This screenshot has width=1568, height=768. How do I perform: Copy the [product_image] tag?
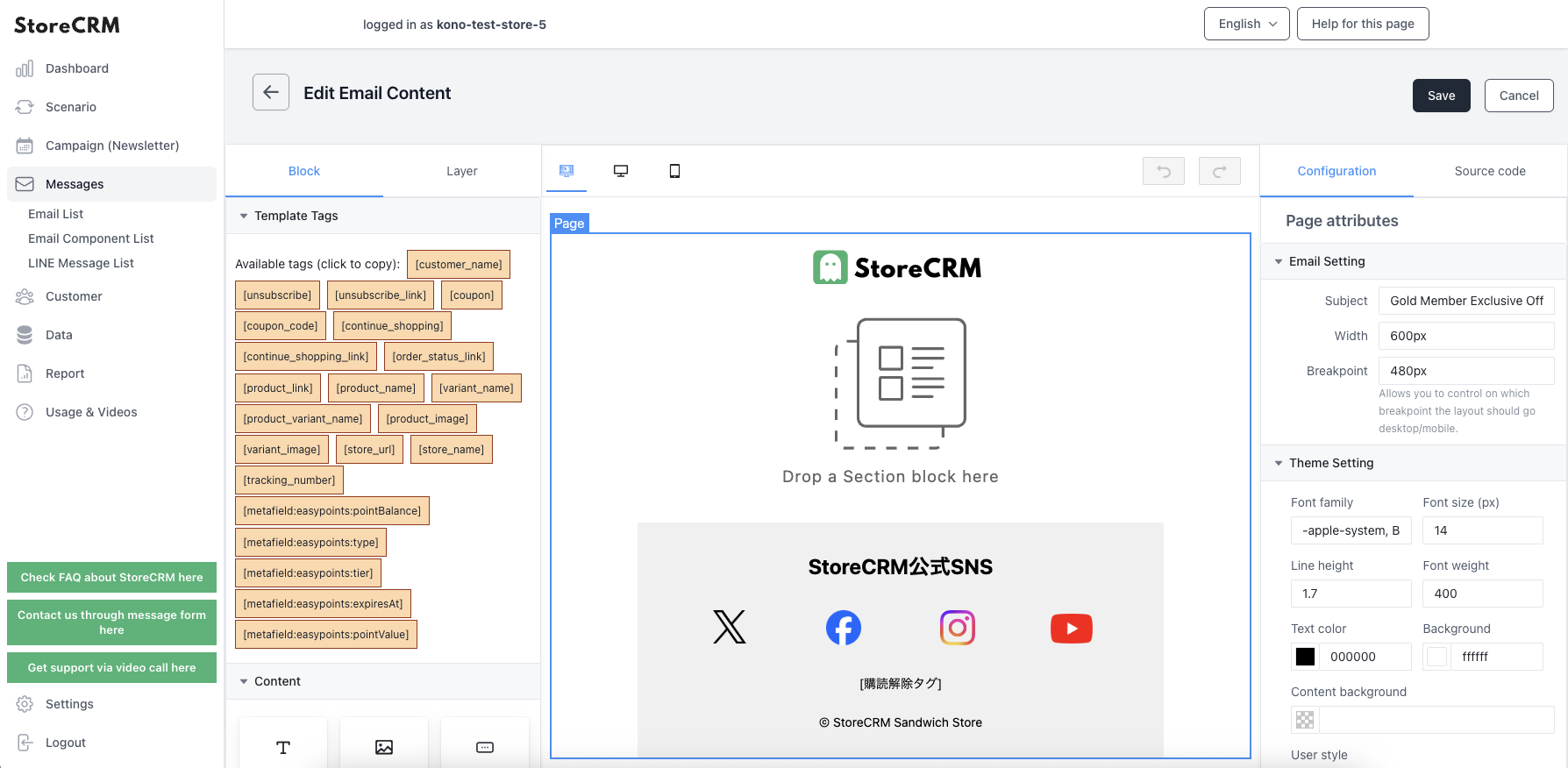(427, 419)
